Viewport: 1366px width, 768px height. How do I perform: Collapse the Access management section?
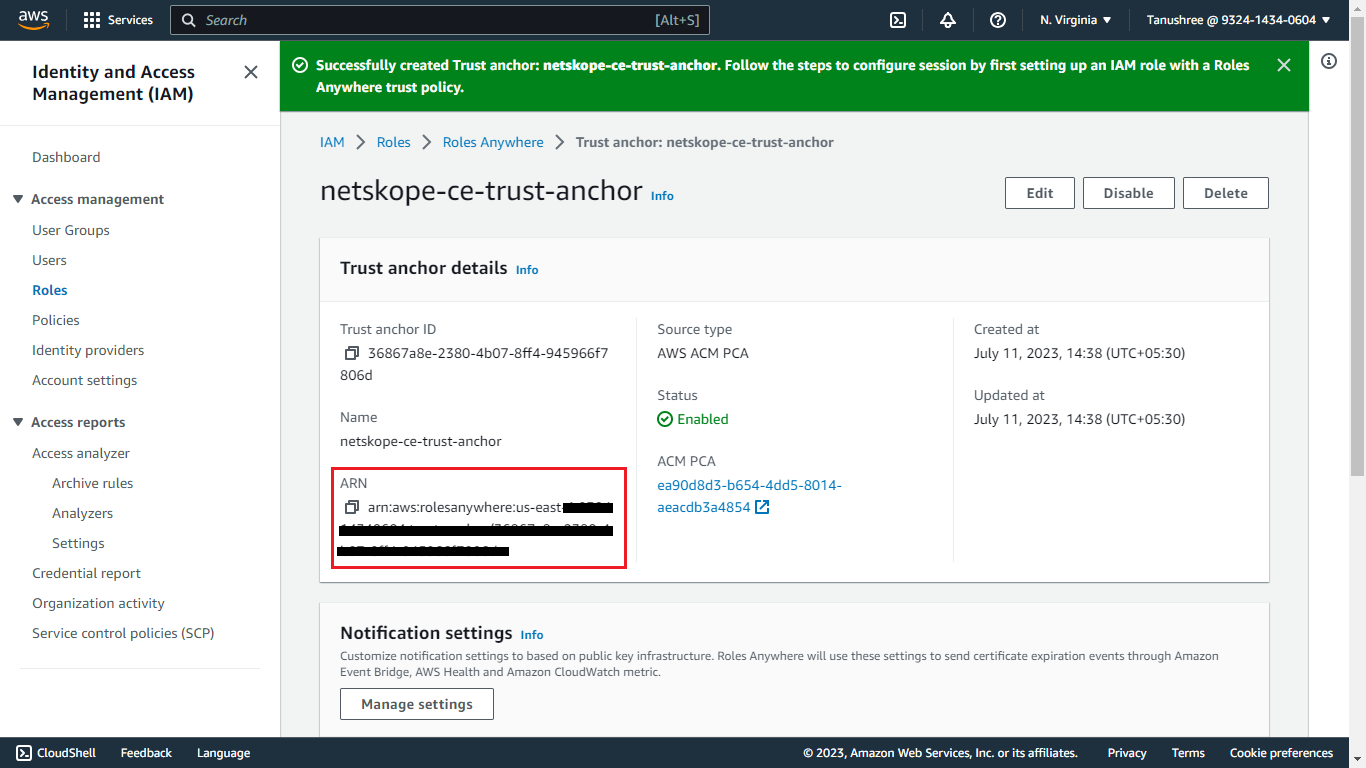[x=18, y=199]
